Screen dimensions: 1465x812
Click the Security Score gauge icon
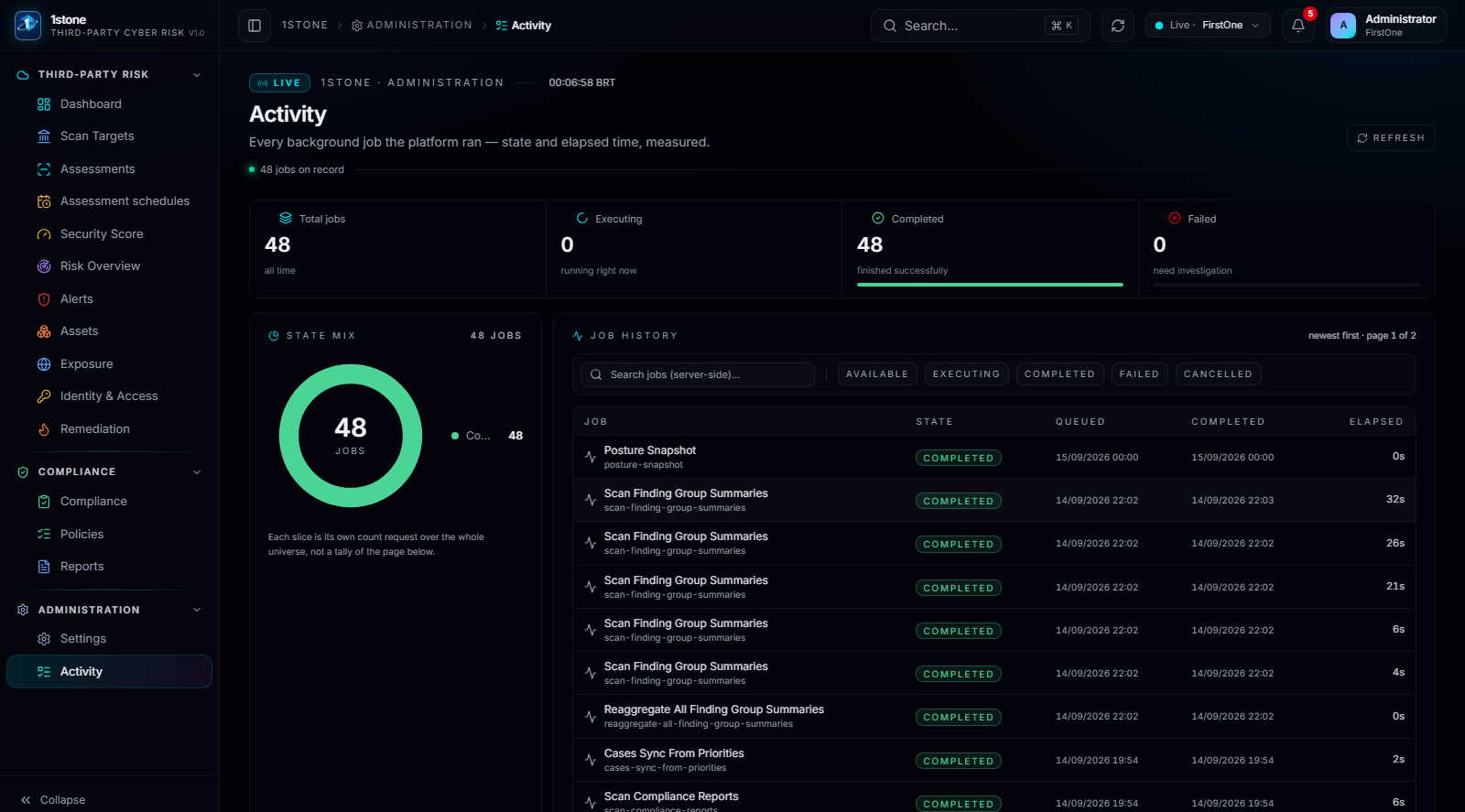point(44,234)
